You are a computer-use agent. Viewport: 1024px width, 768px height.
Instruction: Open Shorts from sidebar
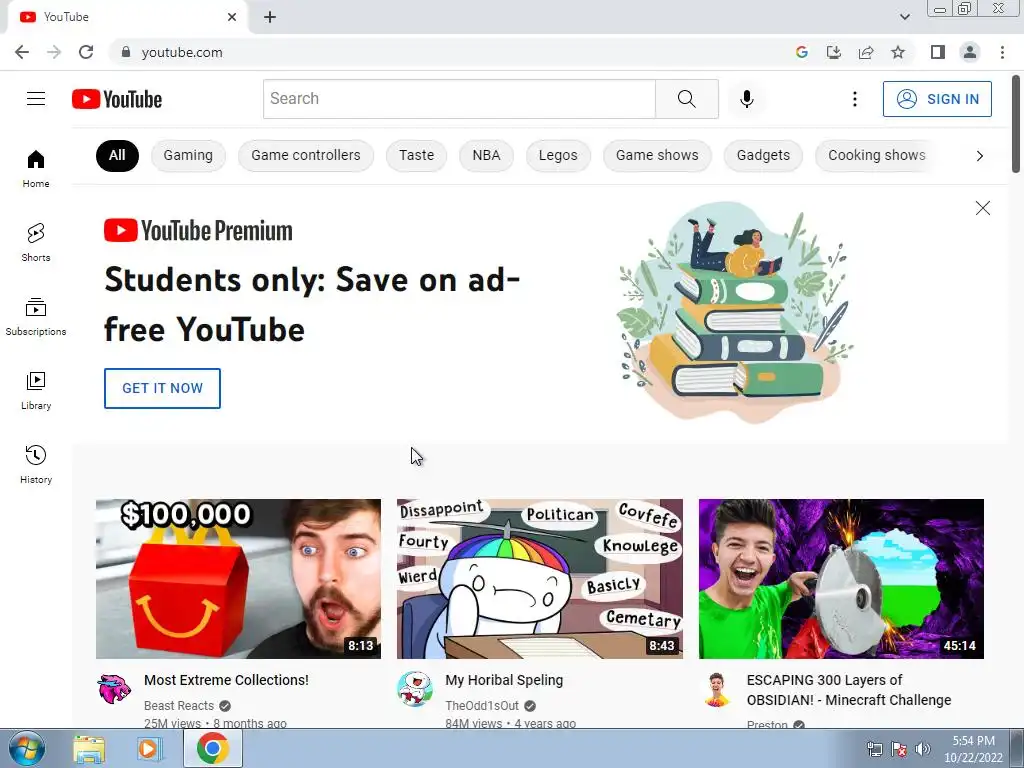[36, 242]
